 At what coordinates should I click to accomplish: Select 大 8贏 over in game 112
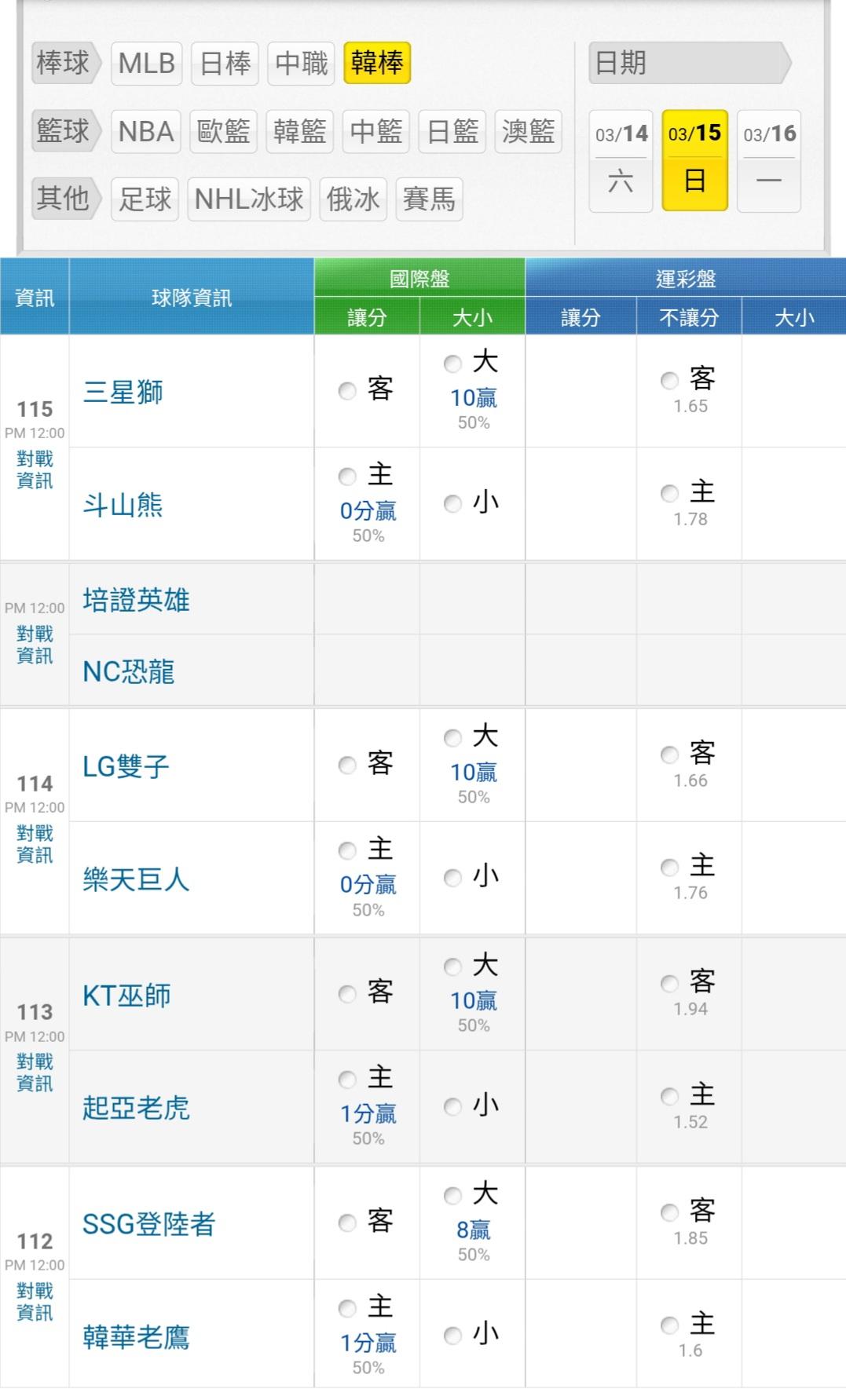pyautogui.click(x=452, y=1196)
